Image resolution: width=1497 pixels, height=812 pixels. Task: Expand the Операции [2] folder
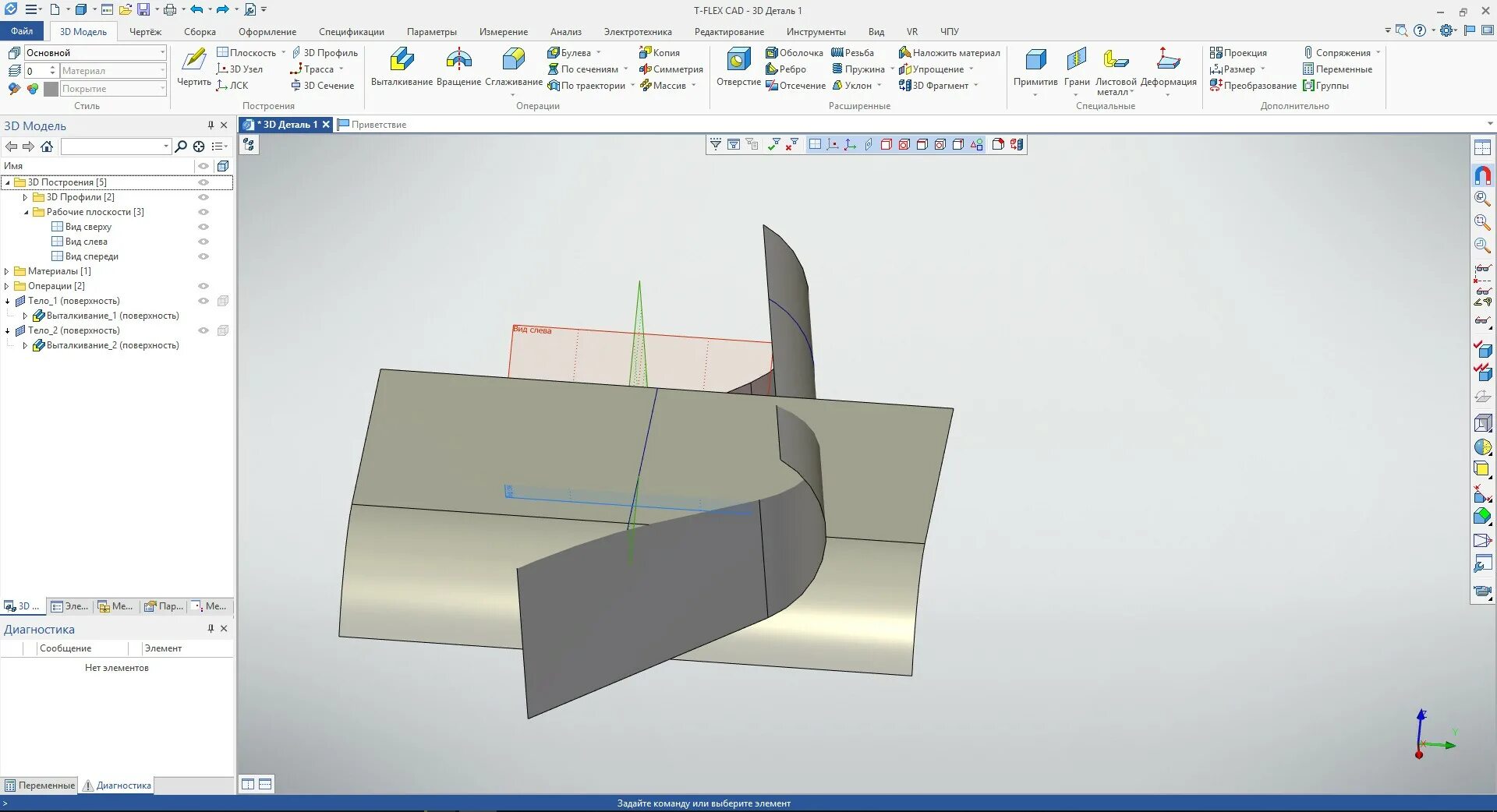(7, 286)
